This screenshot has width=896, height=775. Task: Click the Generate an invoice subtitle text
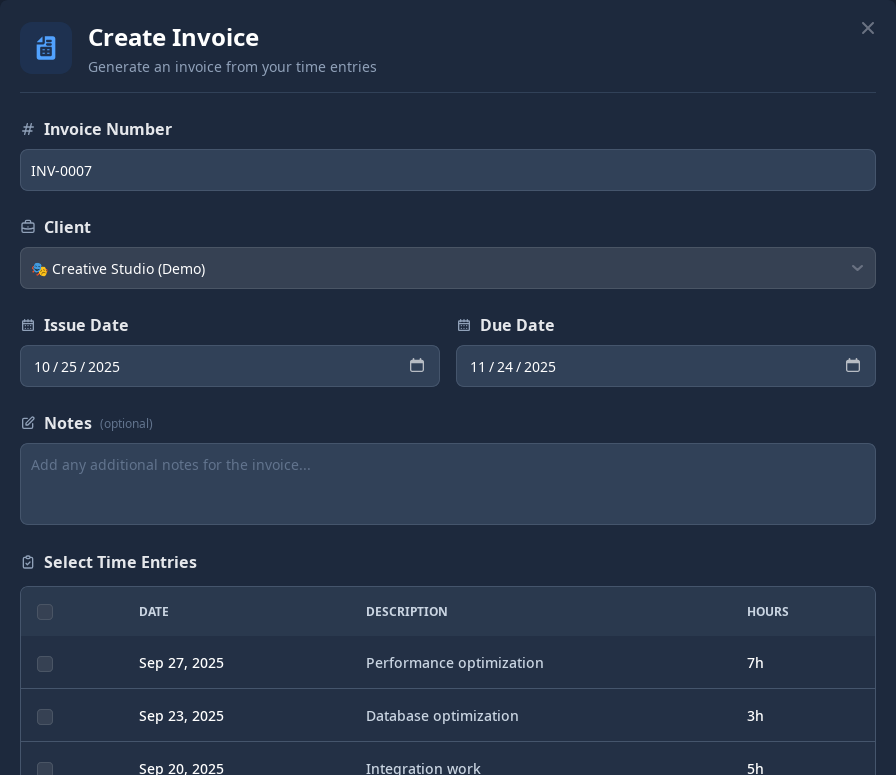tap(232, 67)
